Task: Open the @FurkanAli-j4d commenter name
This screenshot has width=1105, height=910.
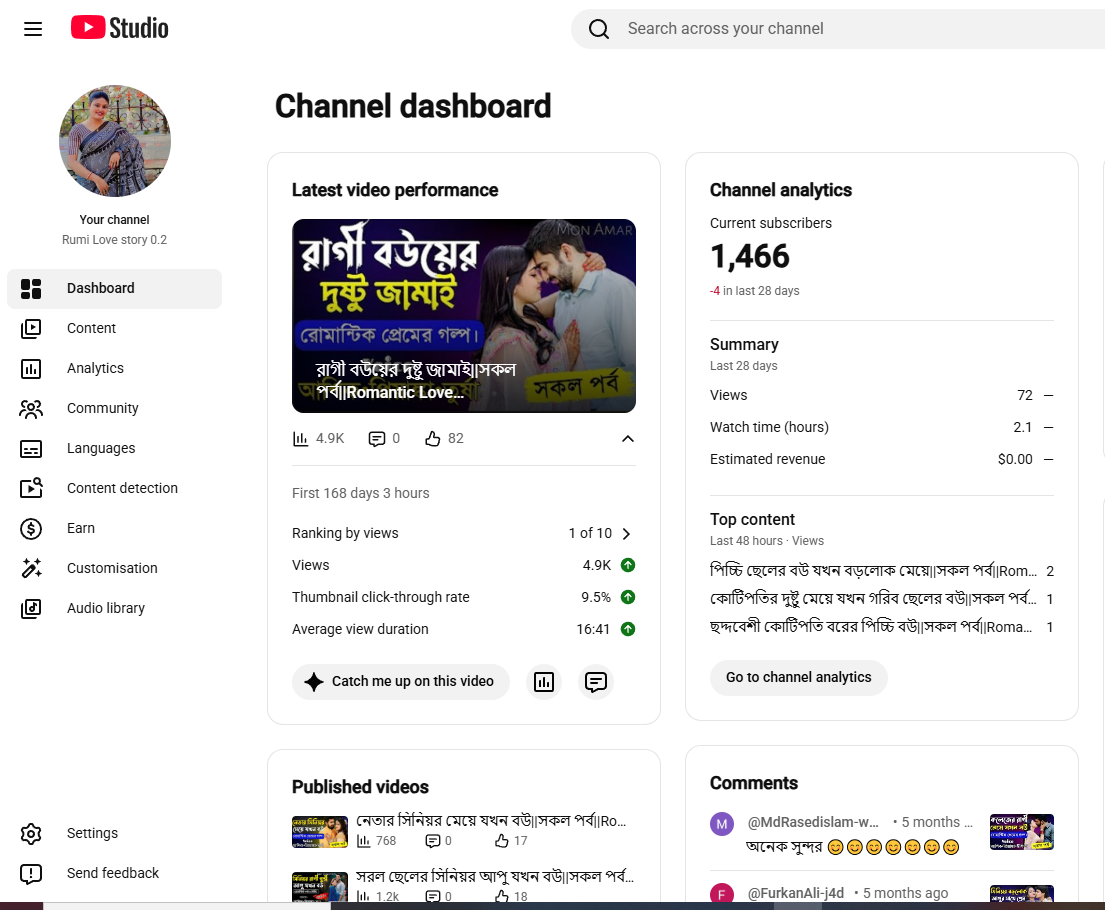Action: (796, 894)
